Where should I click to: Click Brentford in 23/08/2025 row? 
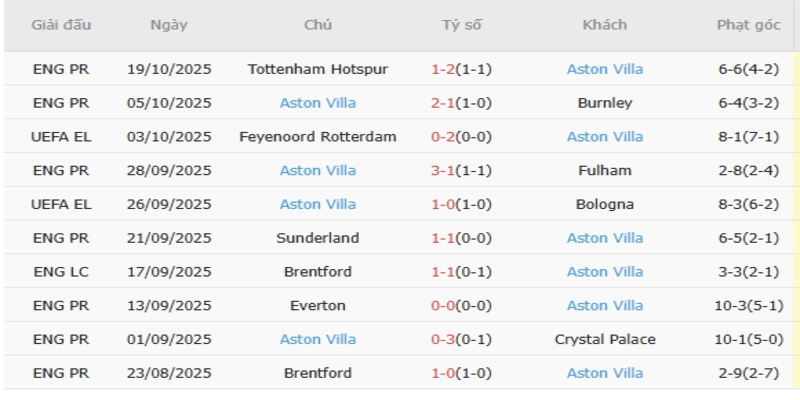tap(318, 374)
